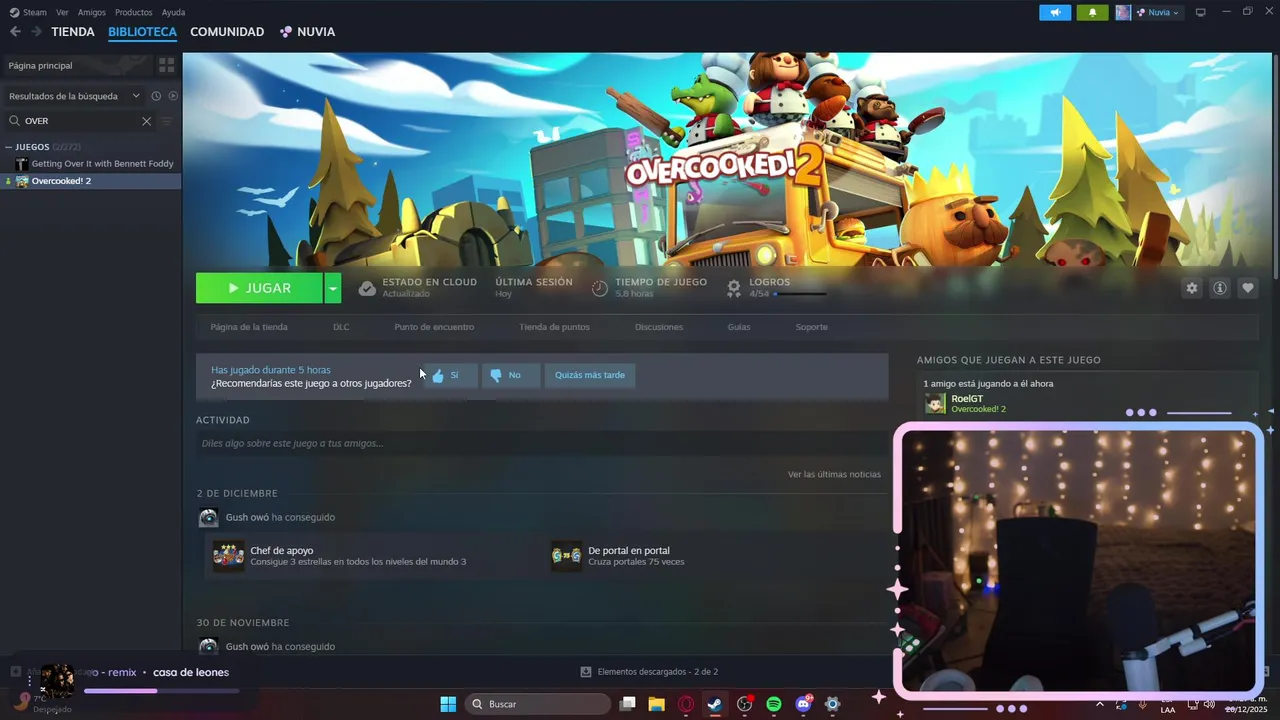Click Gush owó avatar under 2 de diciembre
The width and height of the screenshot is (1280, 720).
coord(208,517)
